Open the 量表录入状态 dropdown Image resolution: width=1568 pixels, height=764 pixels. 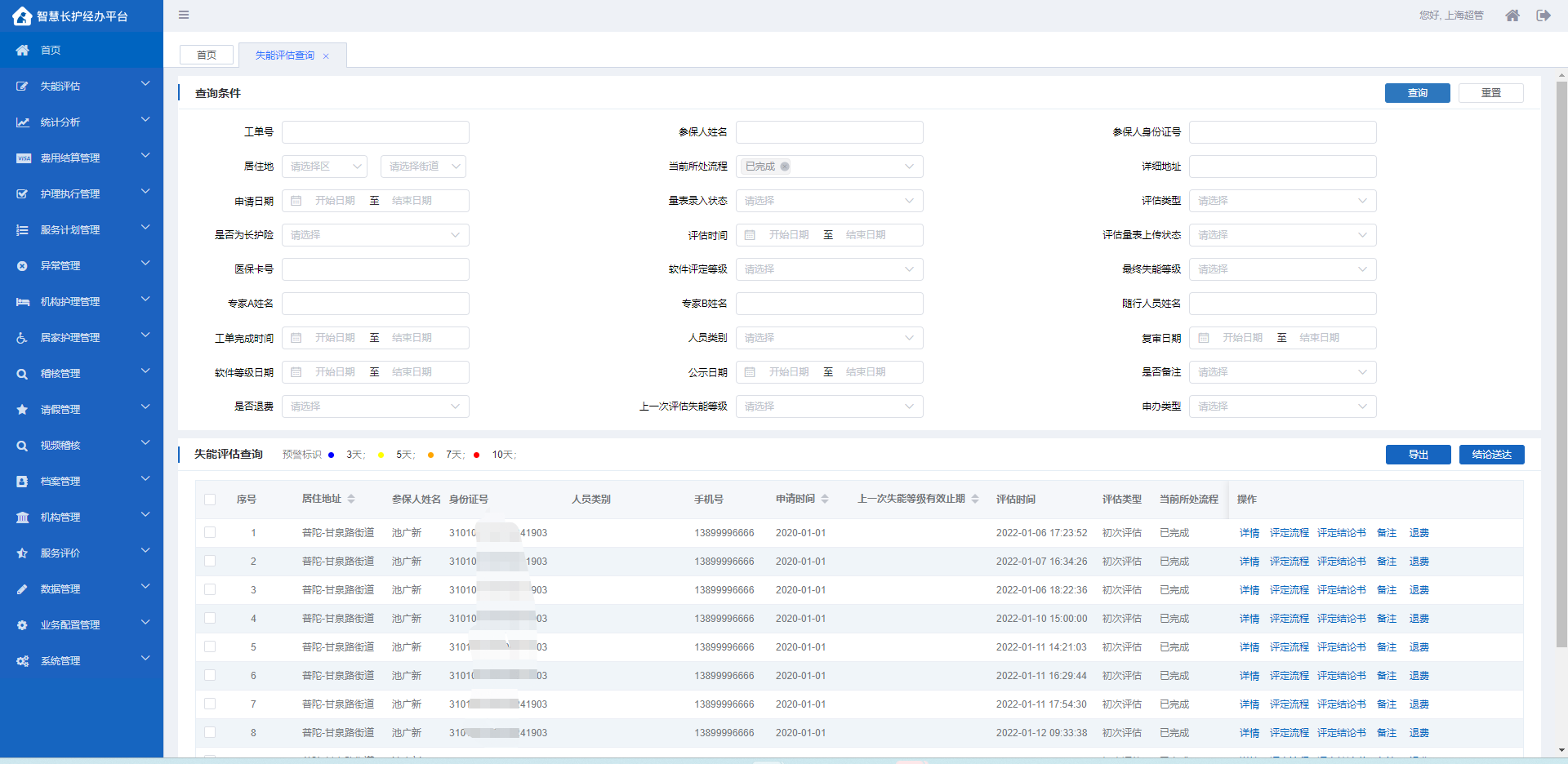click(829, 201)
